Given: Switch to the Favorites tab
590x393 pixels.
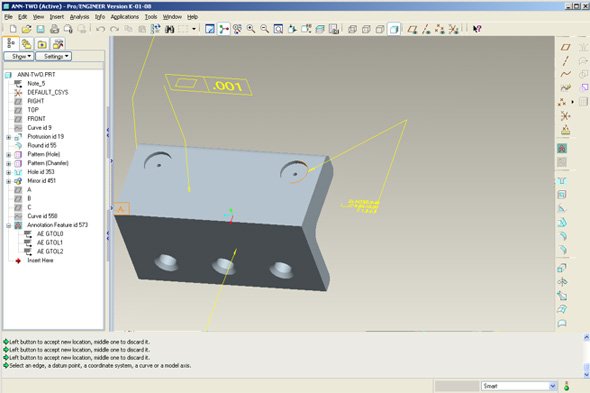Looking at the screenshot, I should coord(42,44).
